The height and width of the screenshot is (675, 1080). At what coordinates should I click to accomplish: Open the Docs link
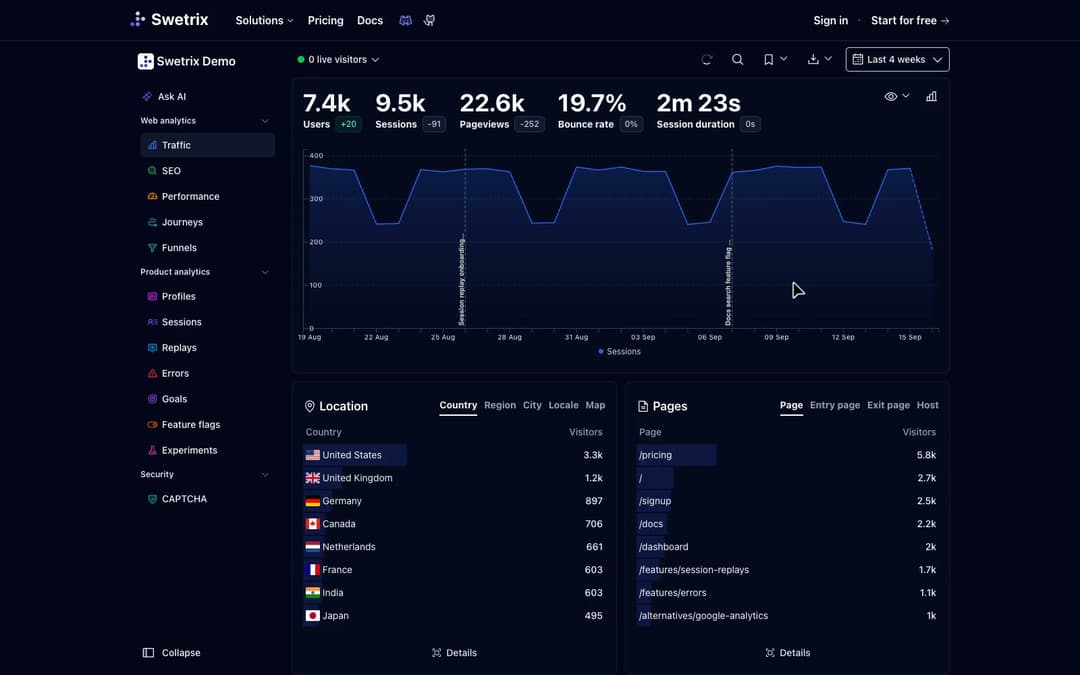370,21
